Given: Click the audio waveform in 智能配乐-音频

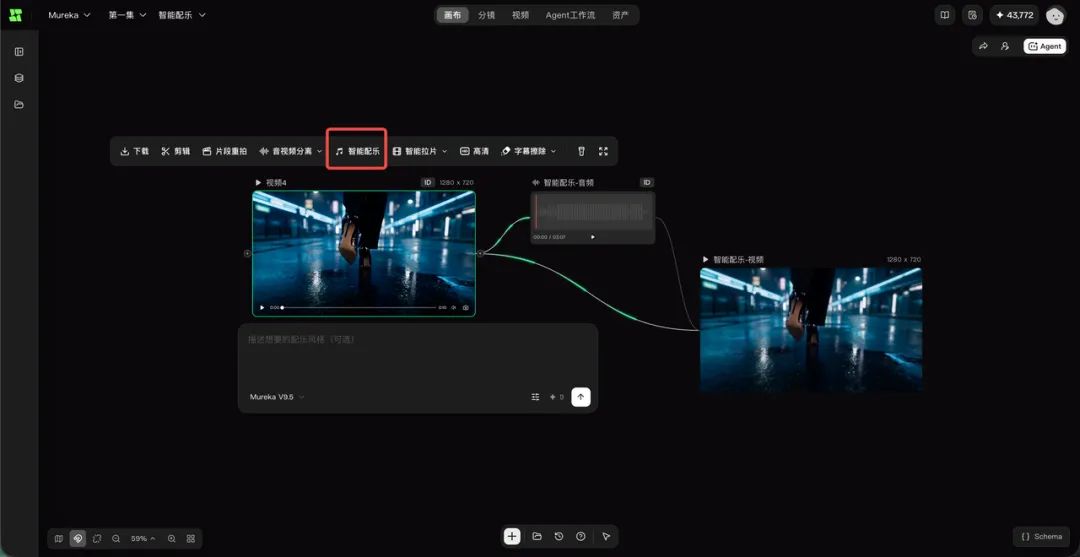Looking at the screenshot, I should coord(592,212).
